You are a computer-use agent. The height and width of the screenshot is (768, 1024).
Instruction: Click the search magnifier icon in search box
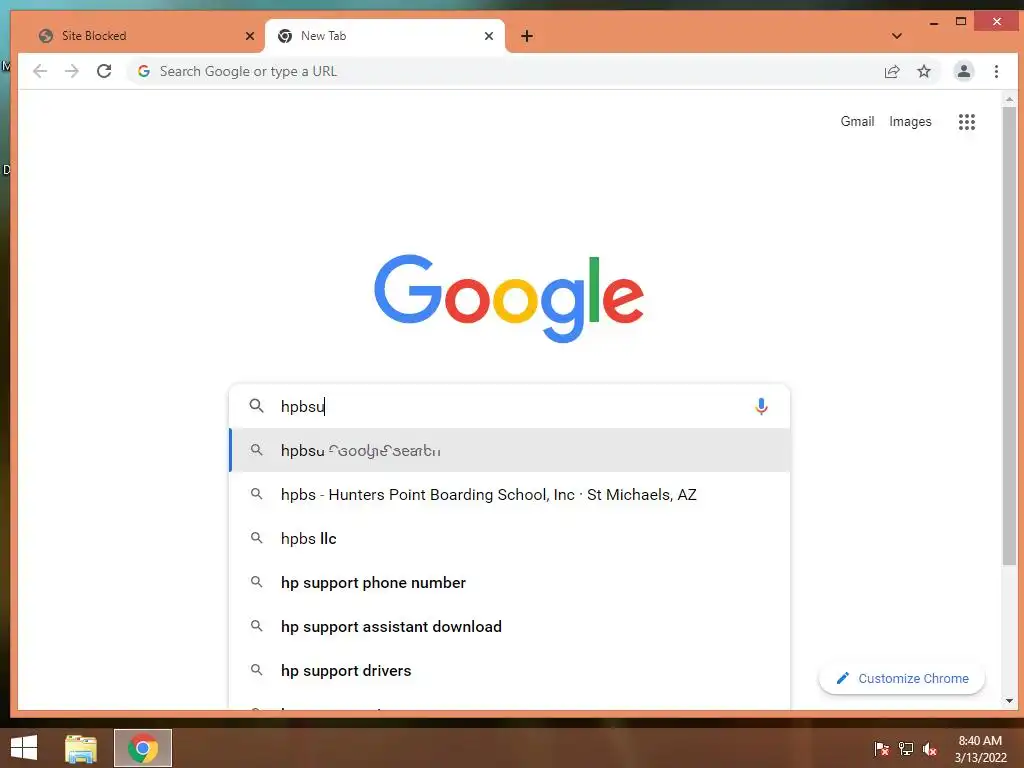pyautogui.click(x=257, y=406)
